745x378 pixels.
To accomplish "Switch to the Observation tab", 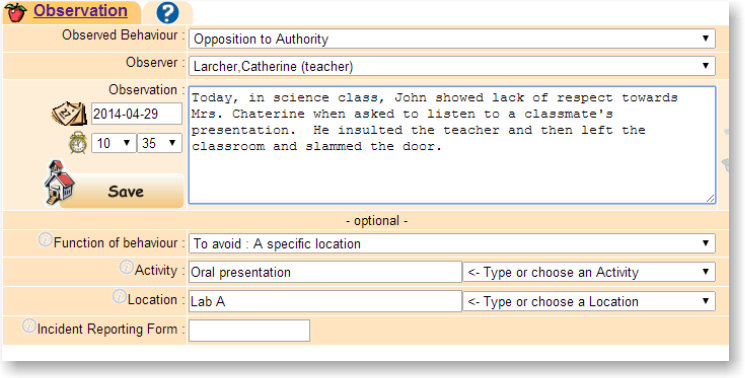I will pyautogui.click(x=80, y=11).
